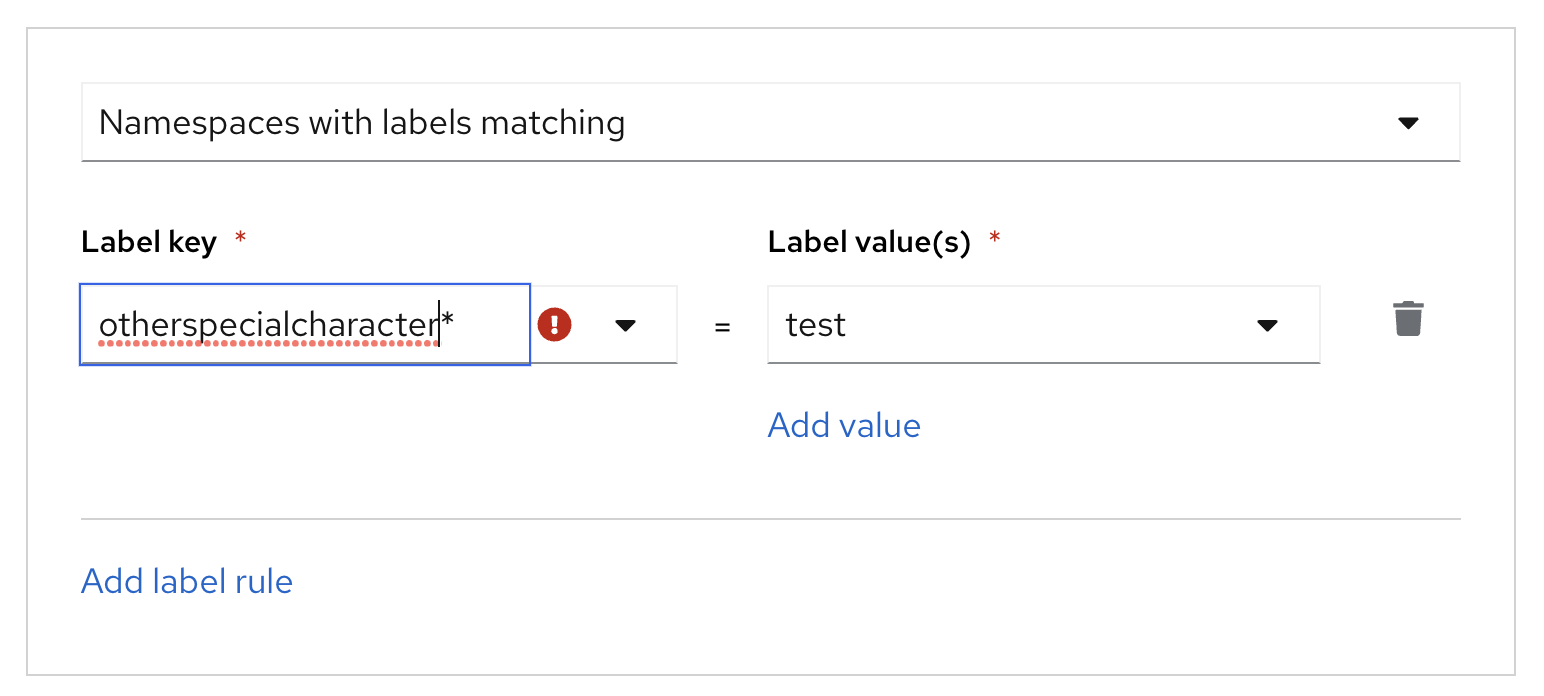Open the namespace selector dropdown arrow

[x=1408, y=123]
